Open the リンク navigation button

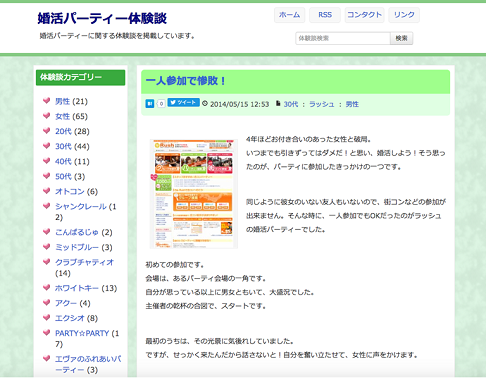pyautogui.click(x=404, y=15)
